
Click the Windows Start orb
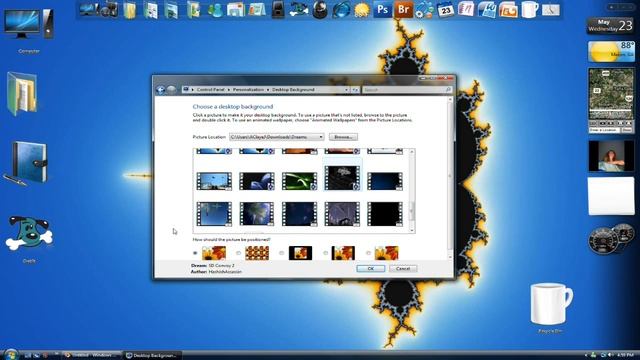[x=10, y=354]
